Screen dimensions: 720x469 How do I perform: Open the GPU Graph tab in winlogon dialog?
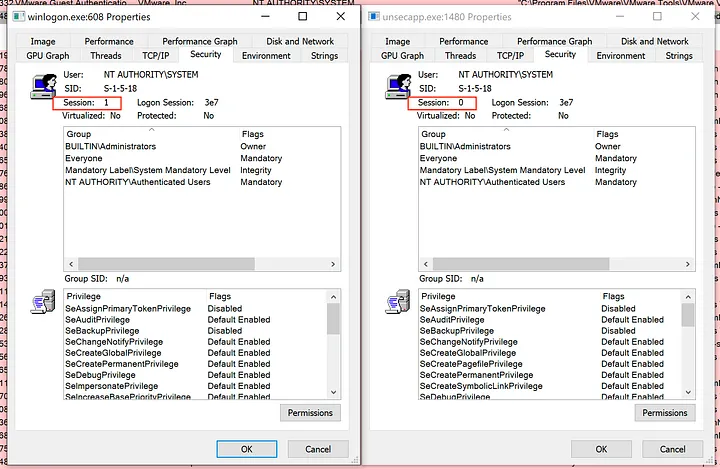point(48,56)
